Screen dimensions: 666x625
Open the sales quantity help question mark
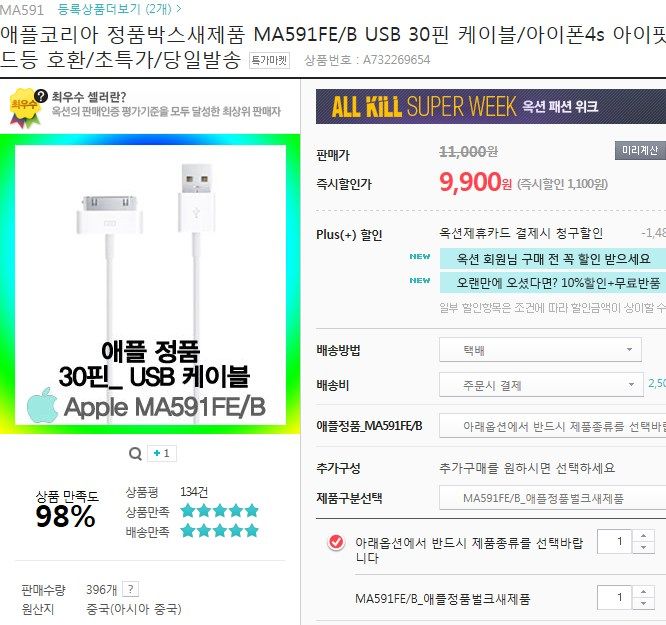130,589
